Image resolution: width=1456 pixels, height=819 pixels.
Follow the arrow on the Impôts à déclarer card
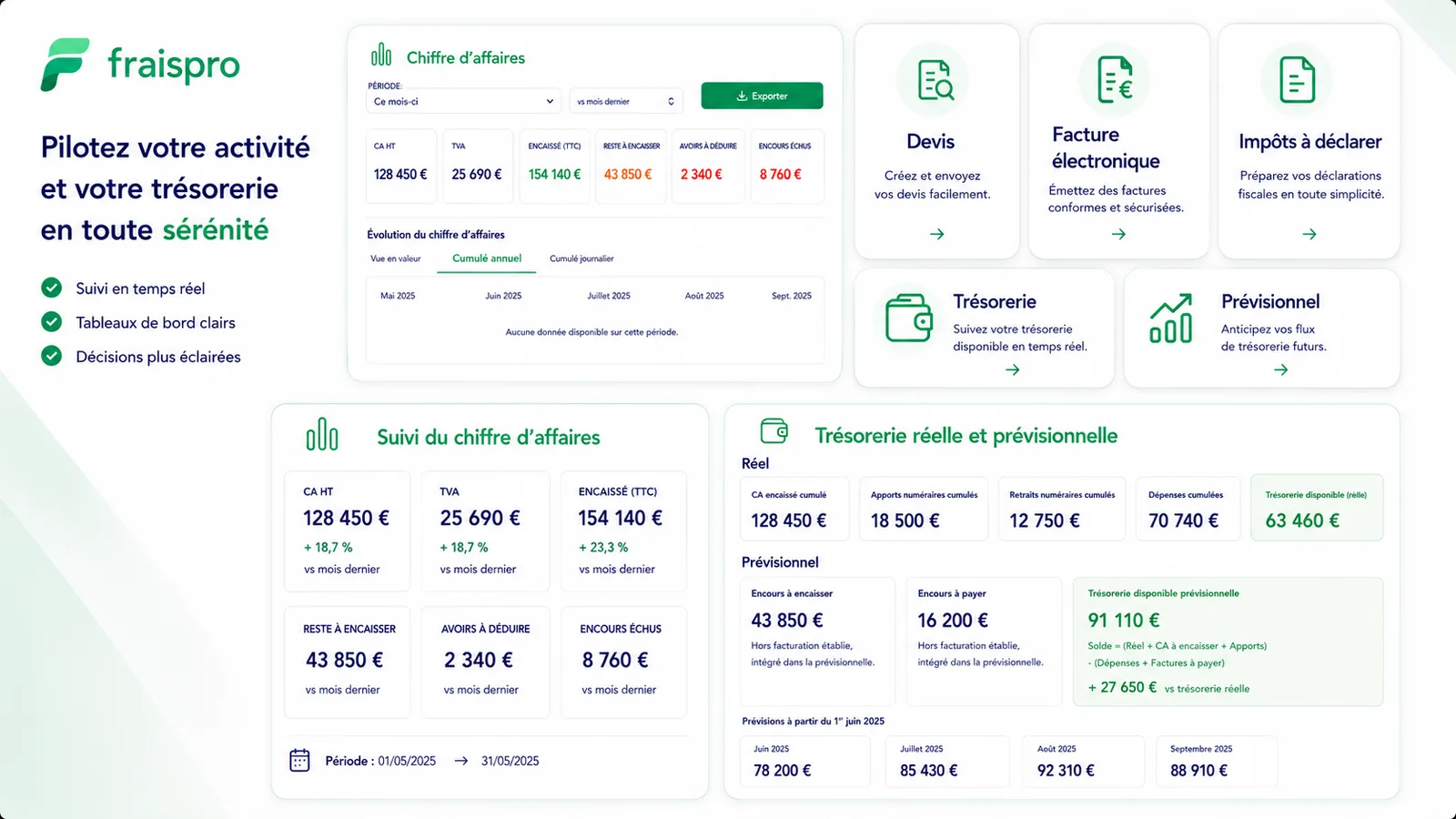pyautogui.click(x=1309, y=234)
